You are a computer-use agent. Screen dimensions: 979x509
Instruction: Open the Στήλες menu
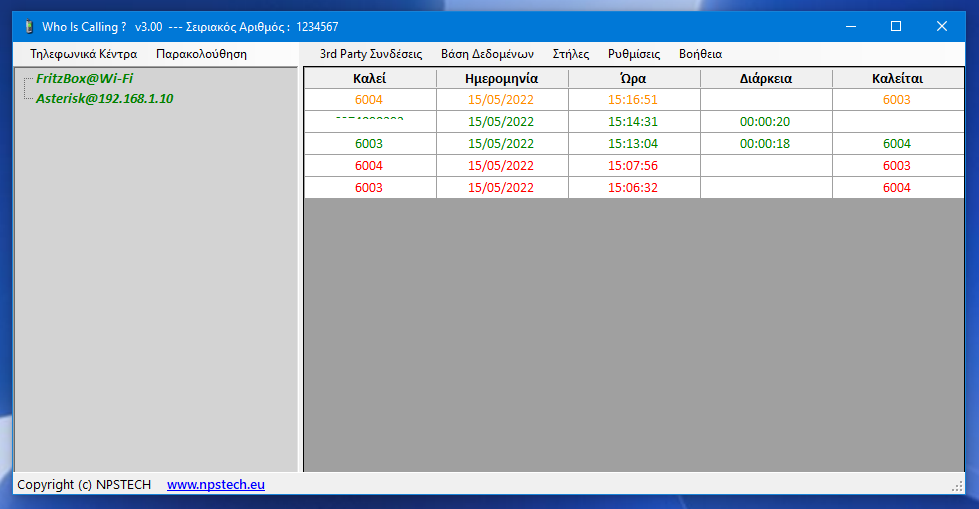click(571, 54)
